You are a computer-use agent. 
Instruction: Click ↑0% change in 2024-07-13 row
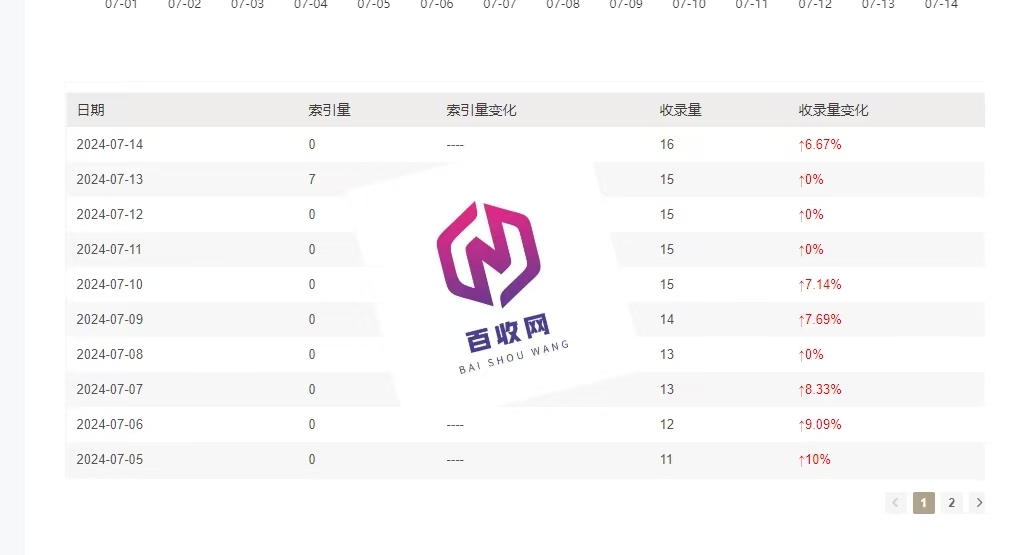click(x=810, y=180)
